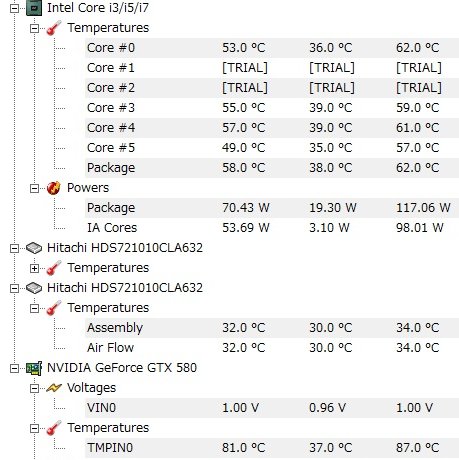
Task: Click the Intel Core i3/i5/i7 CPU chip icon
Action: pyautogui.click(x=34, y=8)
